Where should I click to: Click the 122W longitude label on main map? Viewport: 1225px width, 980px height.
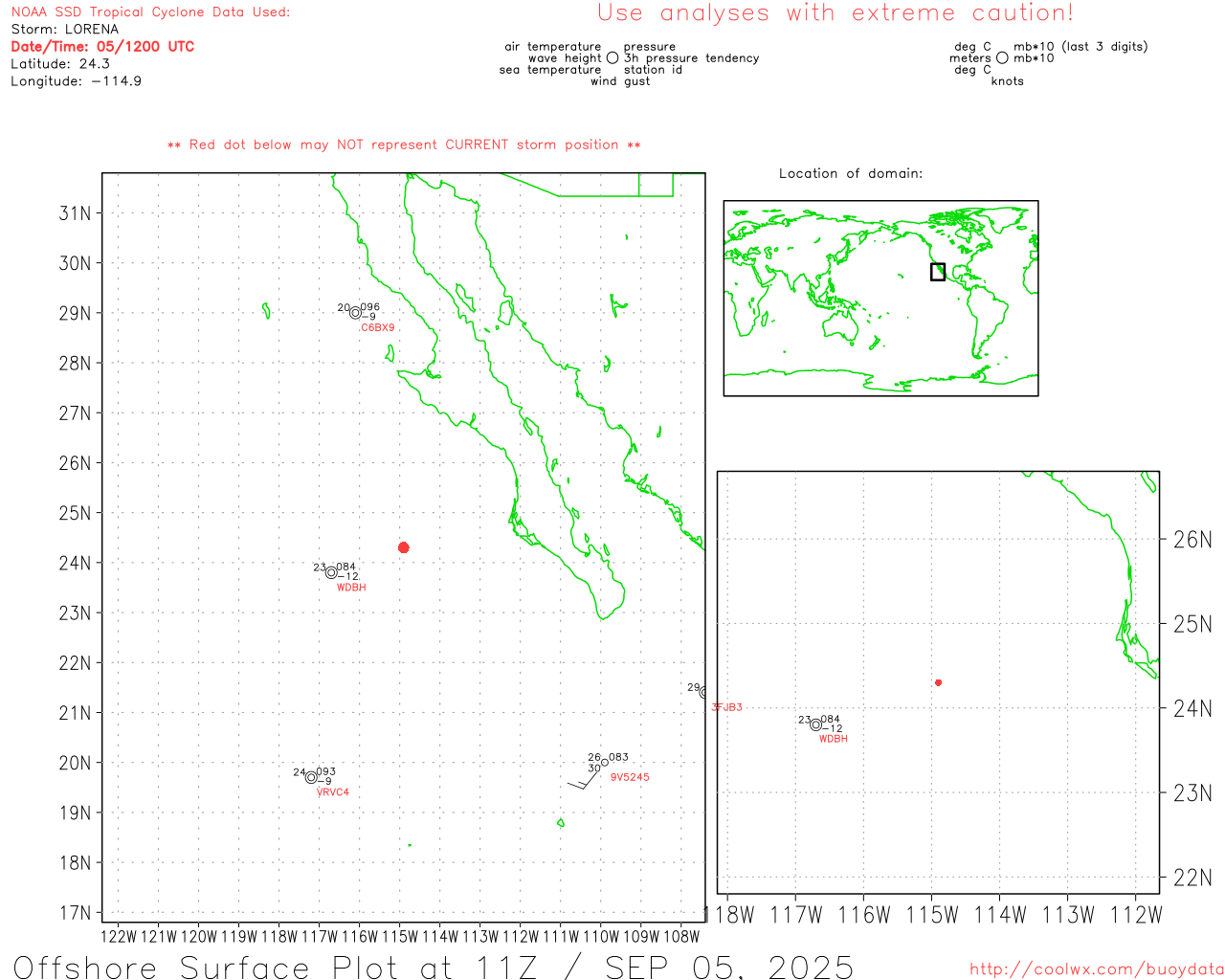pyautogui.click(x=119, y=937)
